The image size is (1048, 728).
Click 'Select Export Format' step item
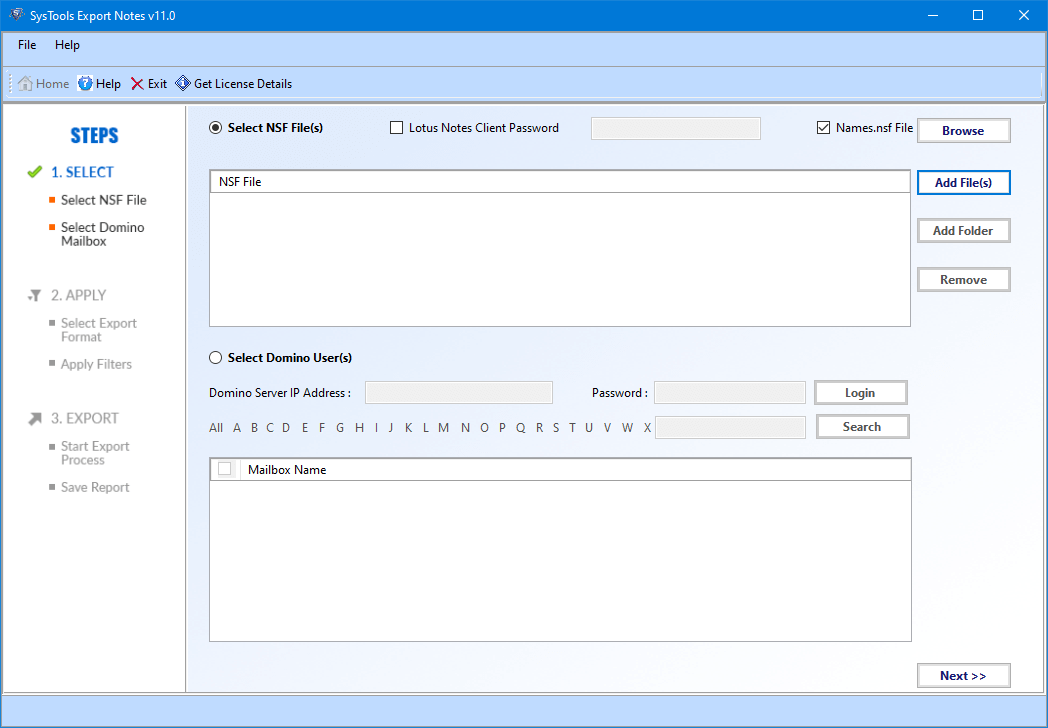coord(99,330)
